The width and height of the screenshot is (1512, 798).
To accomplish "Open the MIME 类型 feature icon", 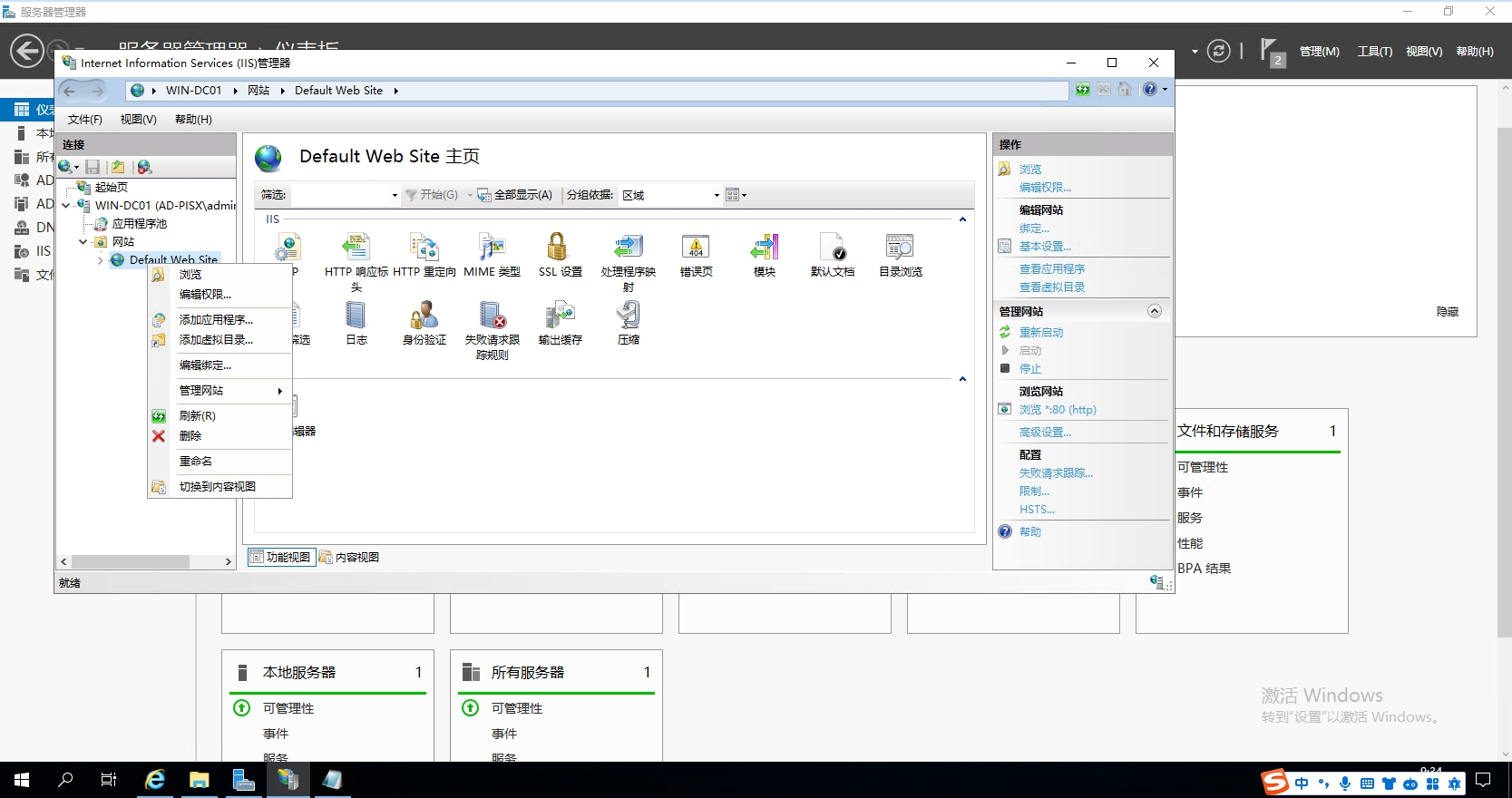I will click(492, 248).
